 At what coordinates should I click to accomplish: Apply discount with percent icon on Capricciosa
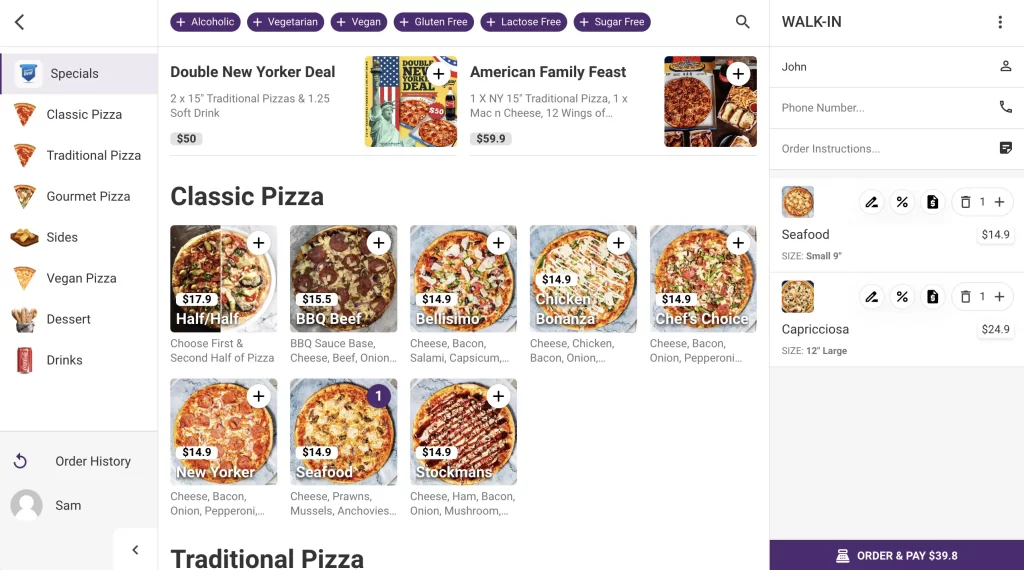[902, 297]
